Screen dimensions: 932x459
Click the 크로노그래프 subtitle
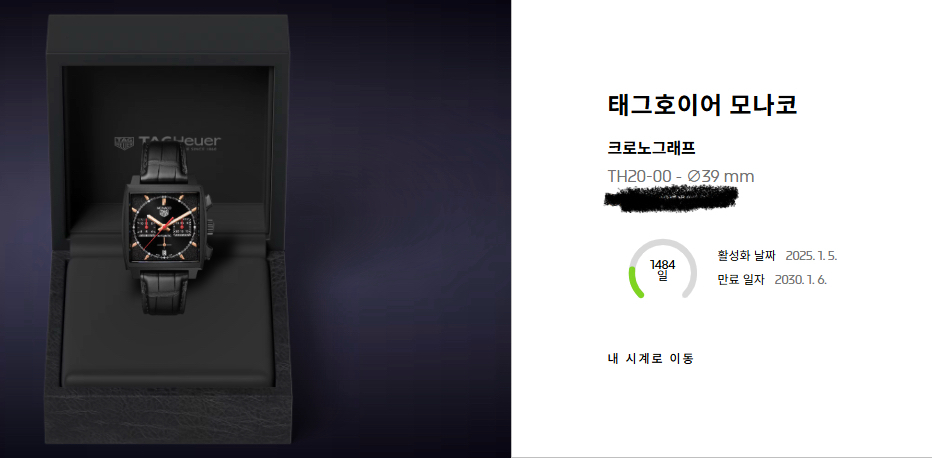[x=651, y=147]
